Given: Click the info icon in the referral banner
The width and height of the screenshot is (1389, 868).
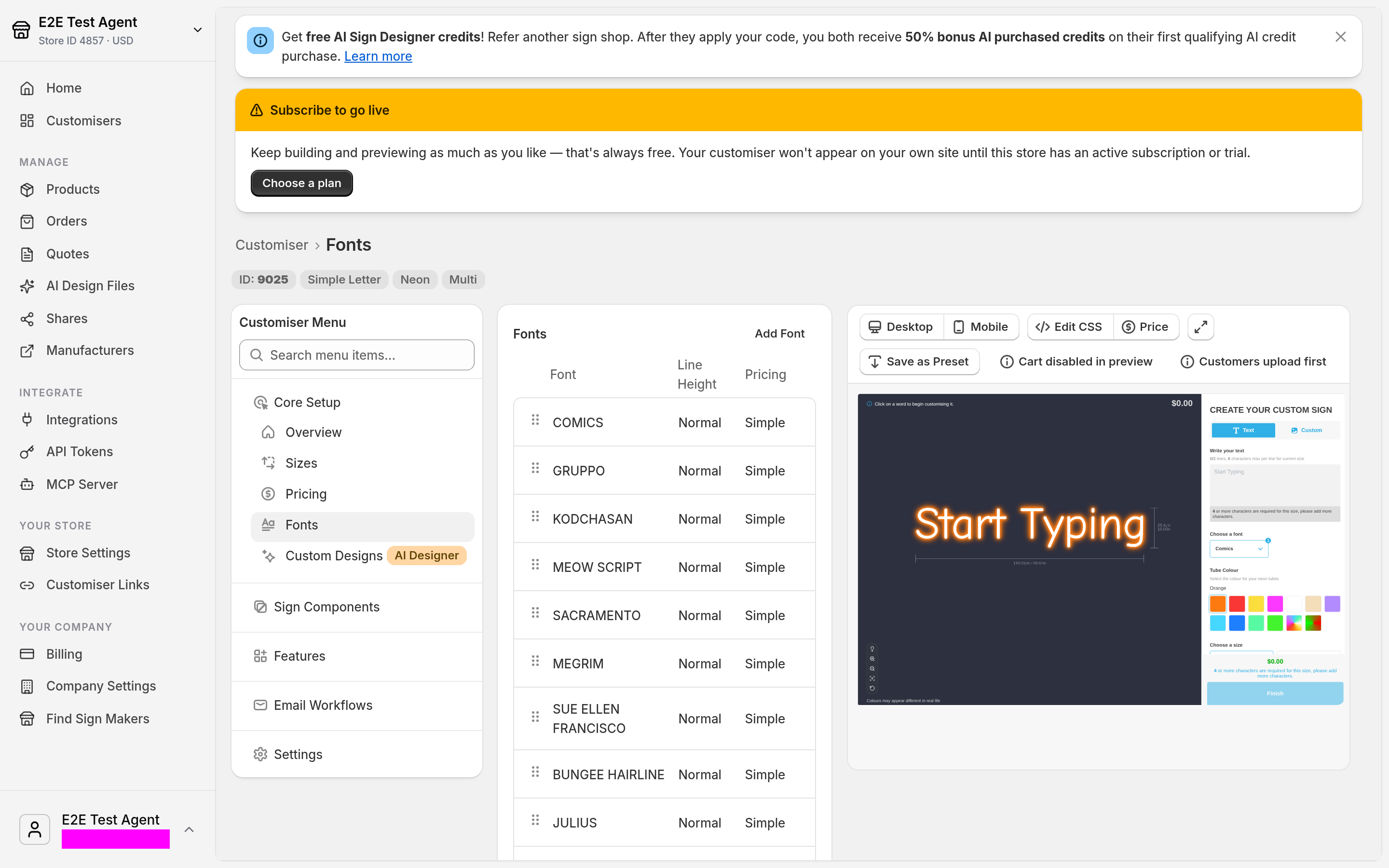Looking at the screenshot, I should (260, 40).
